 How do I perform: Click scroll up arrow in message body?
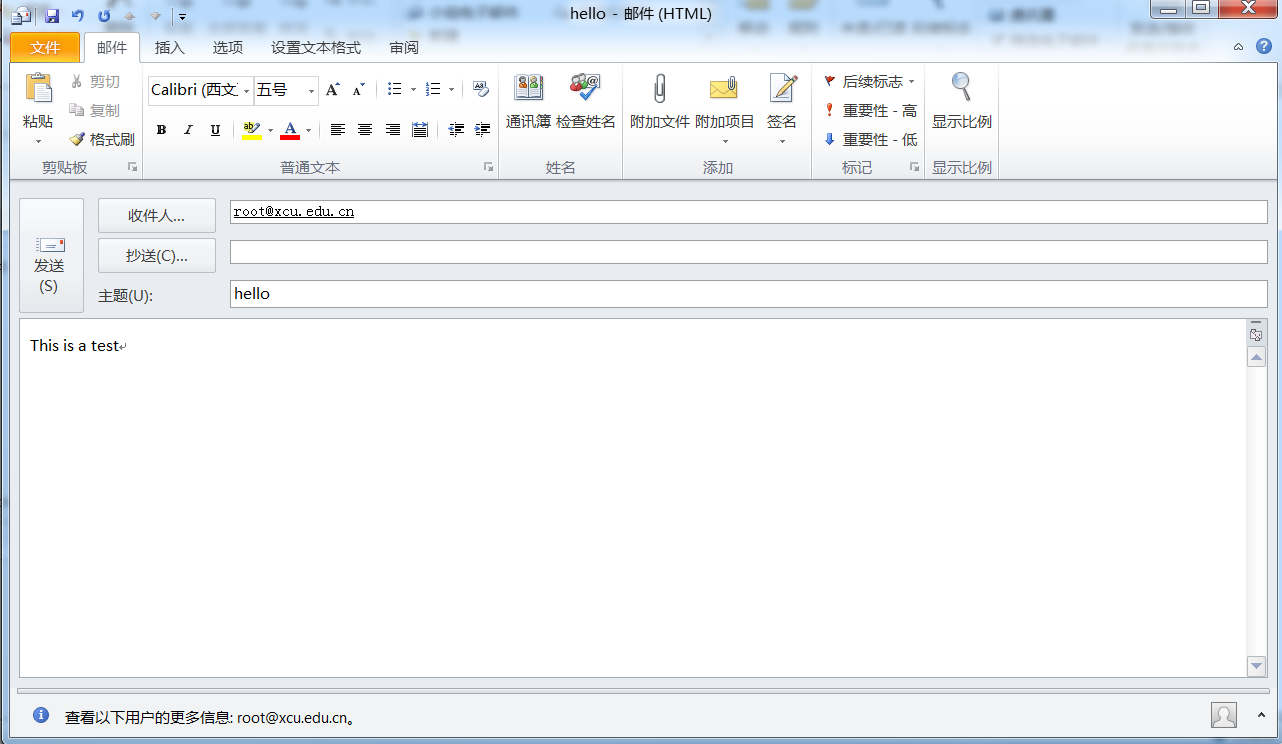click(x=1256, y=357)
